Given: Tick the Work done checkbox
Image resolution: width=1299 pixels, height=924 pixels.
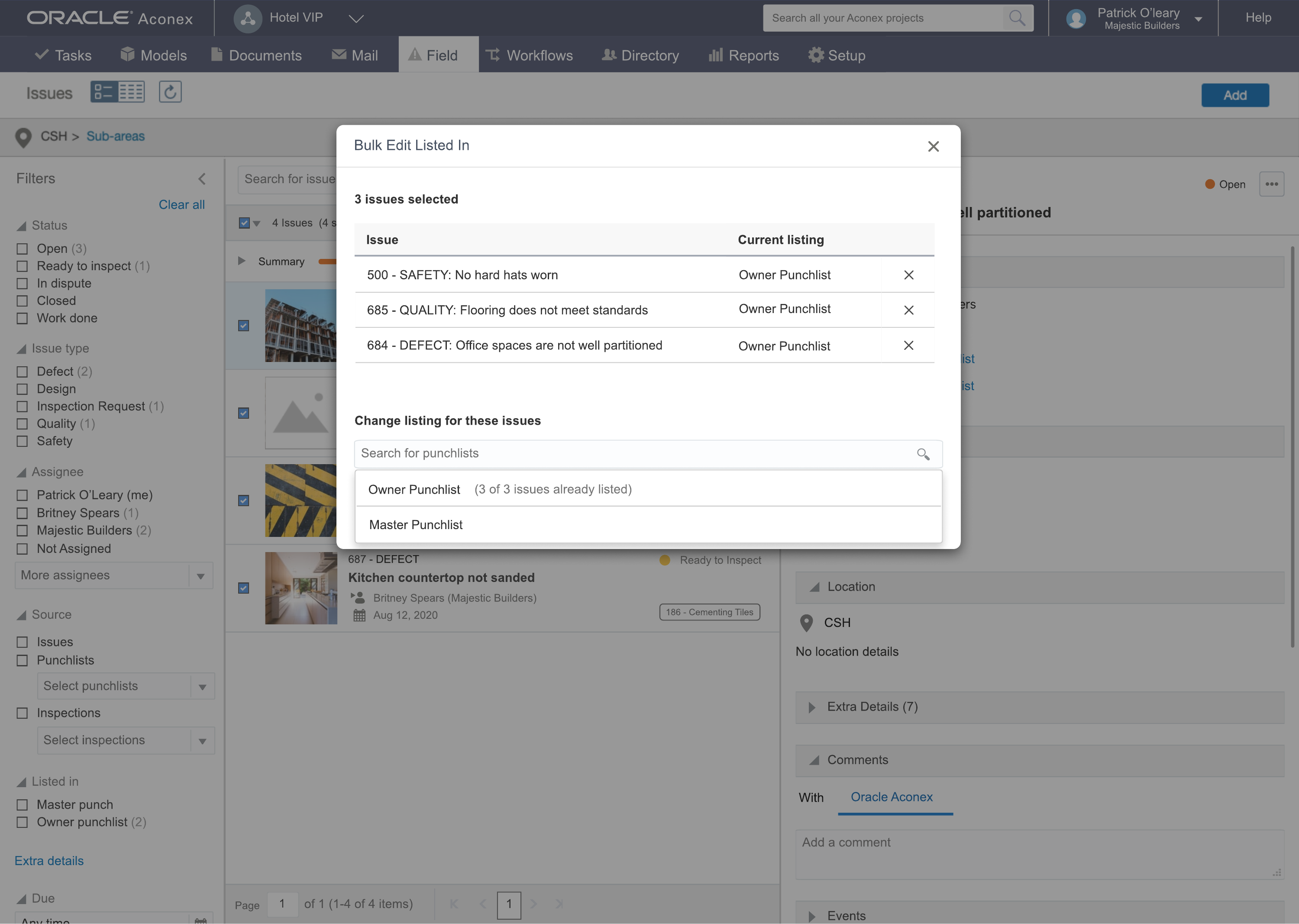Looking at the screenshot, I should coord(22,319).
